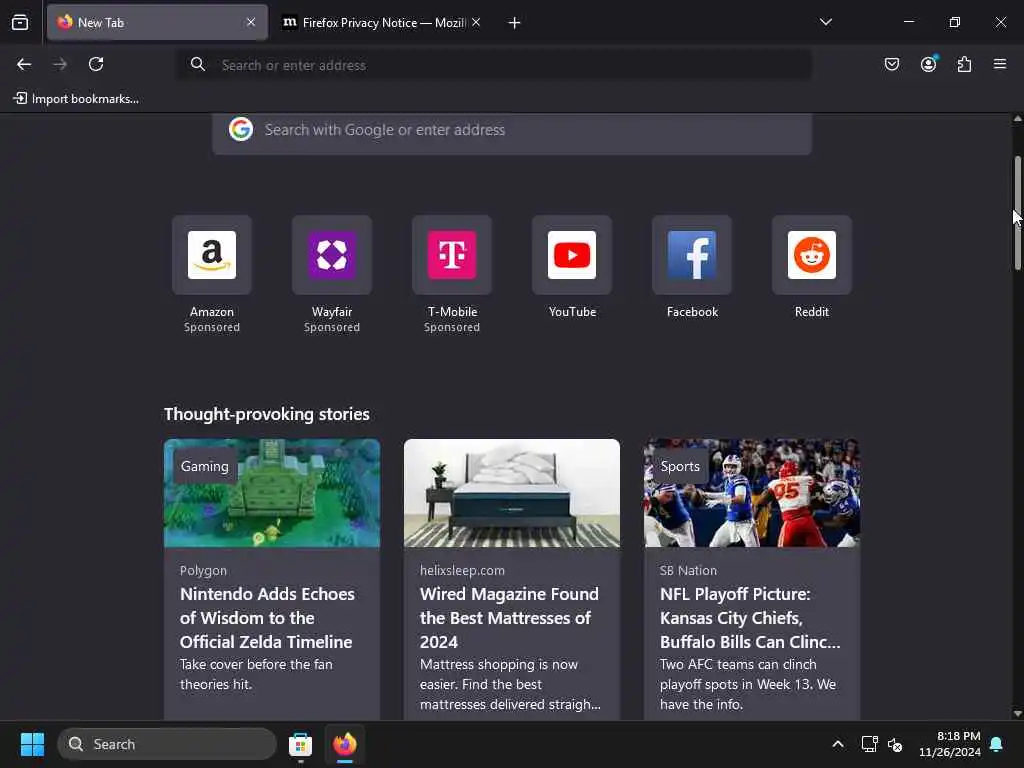1024x768 pixels.
Task: Focus the Search or enter address bar
Action: pos(495,65)
